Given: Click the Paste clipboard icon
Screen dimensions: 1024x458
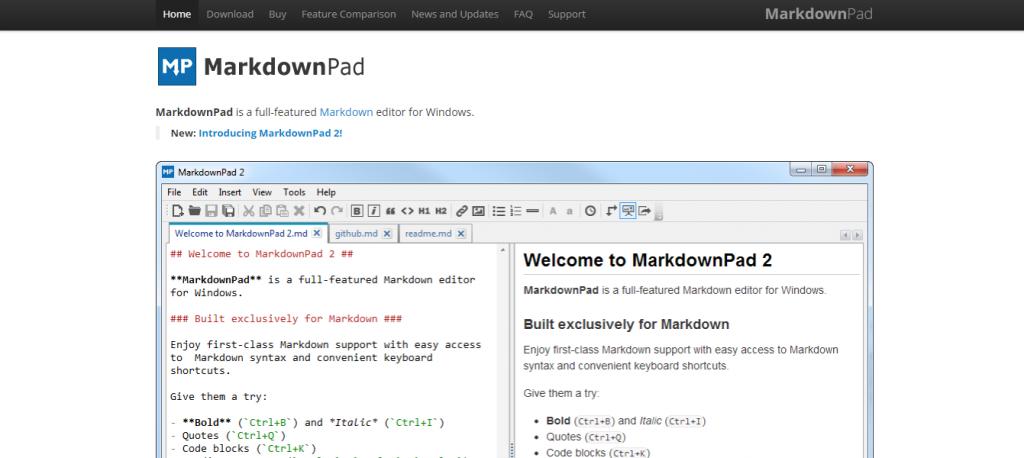Looking at the screenshot, I should click(282, 210).
